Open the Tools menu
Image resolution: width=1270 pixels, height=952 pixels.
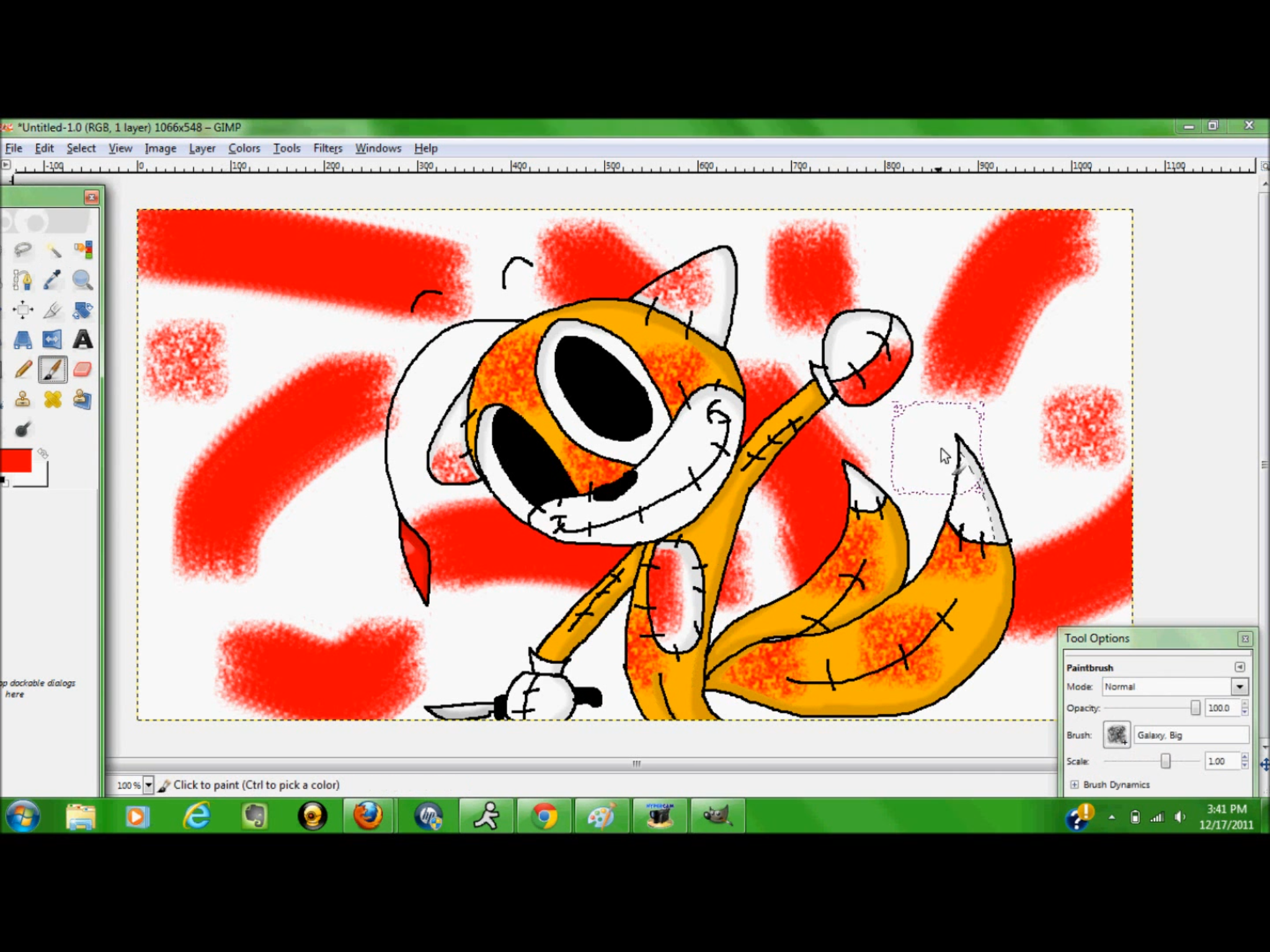(x=287, y=148)
